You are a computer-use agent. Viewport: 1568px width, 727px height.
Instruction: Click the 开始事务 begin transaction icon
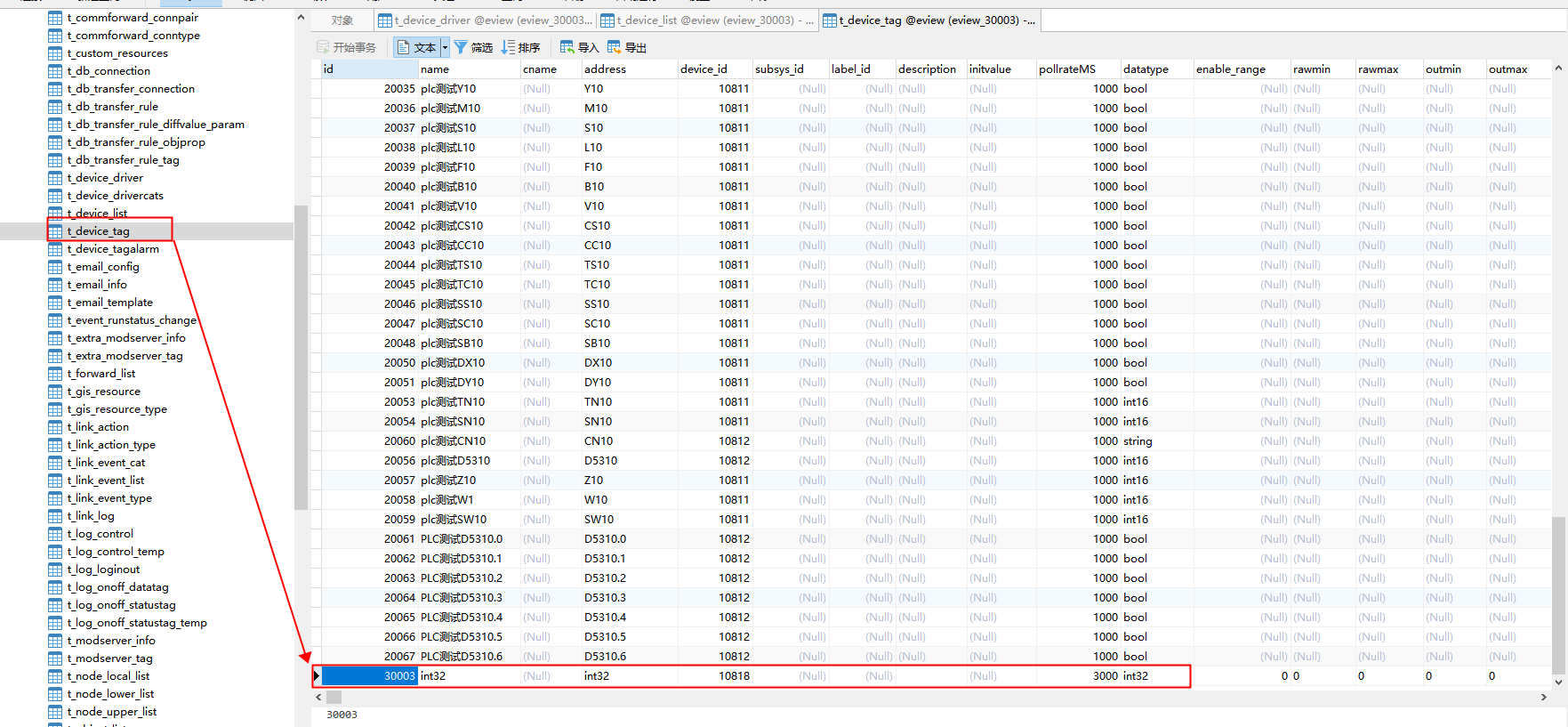click(x=323, y=47)
